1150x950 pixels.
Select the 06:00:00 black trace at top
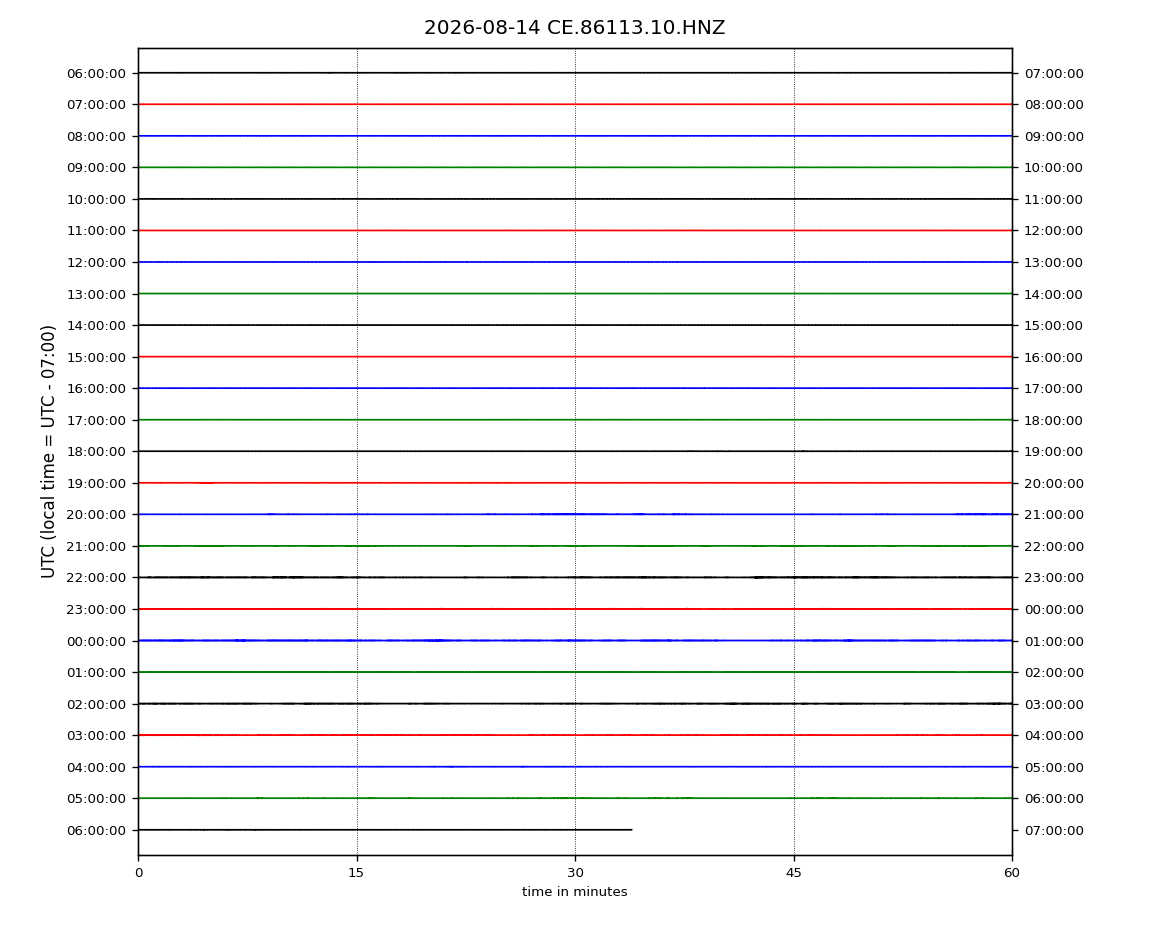[575, 73]
